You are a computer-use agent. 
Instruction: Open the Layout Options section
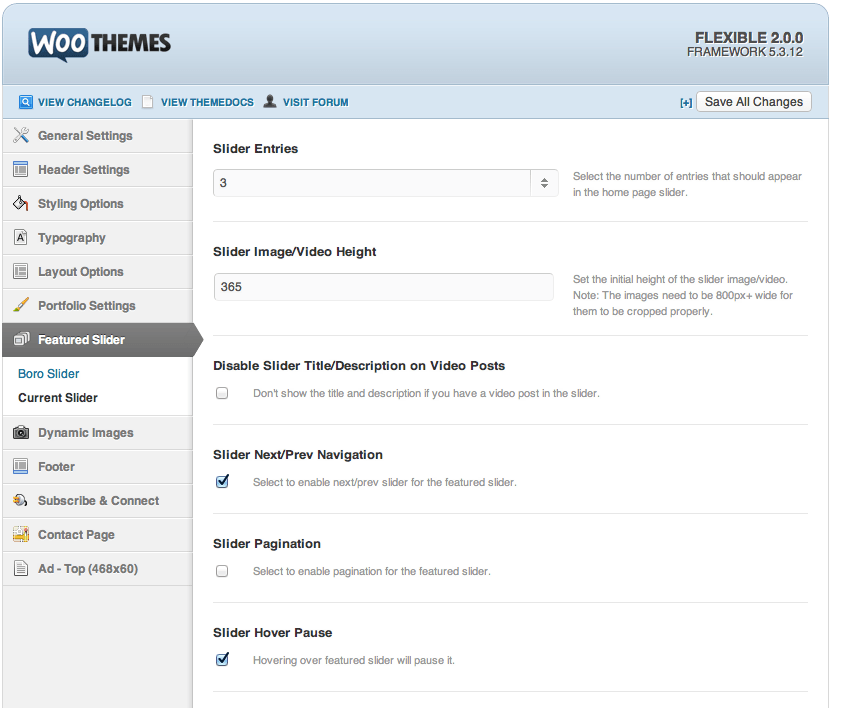click(80, 272)
